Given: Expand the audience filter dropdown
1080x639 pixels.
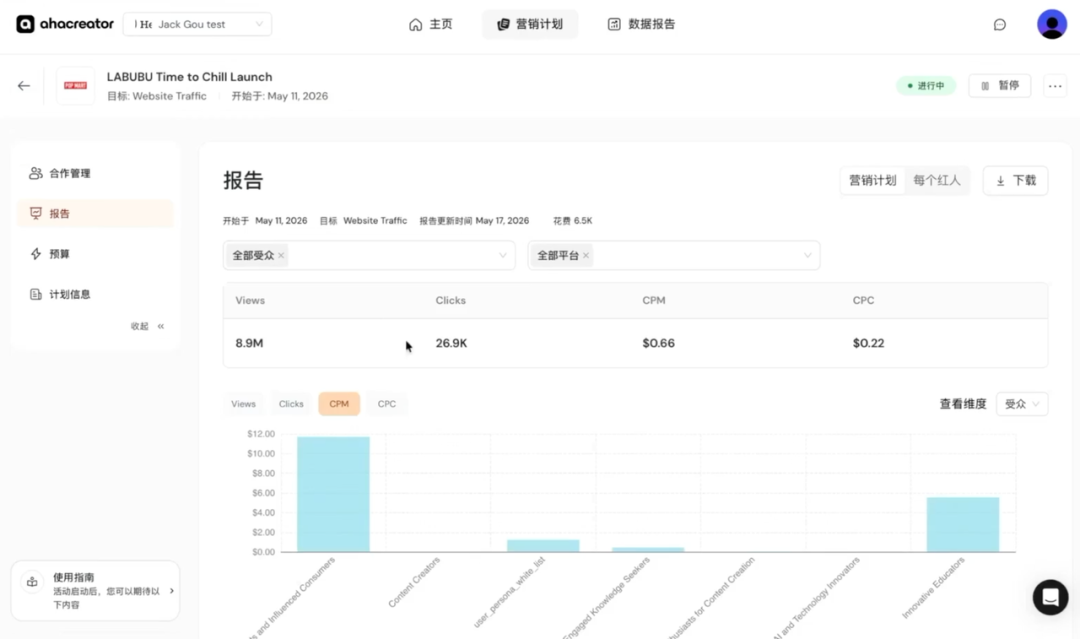Looking at the screenshot, I should (503, 255).
